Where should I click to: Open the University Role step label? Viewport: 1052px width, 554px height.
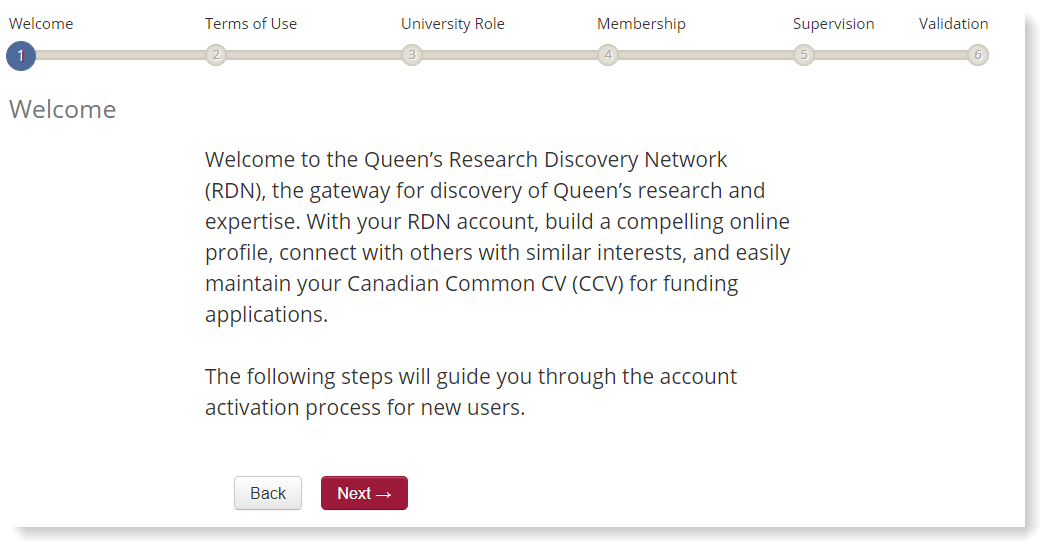point(453,24)
